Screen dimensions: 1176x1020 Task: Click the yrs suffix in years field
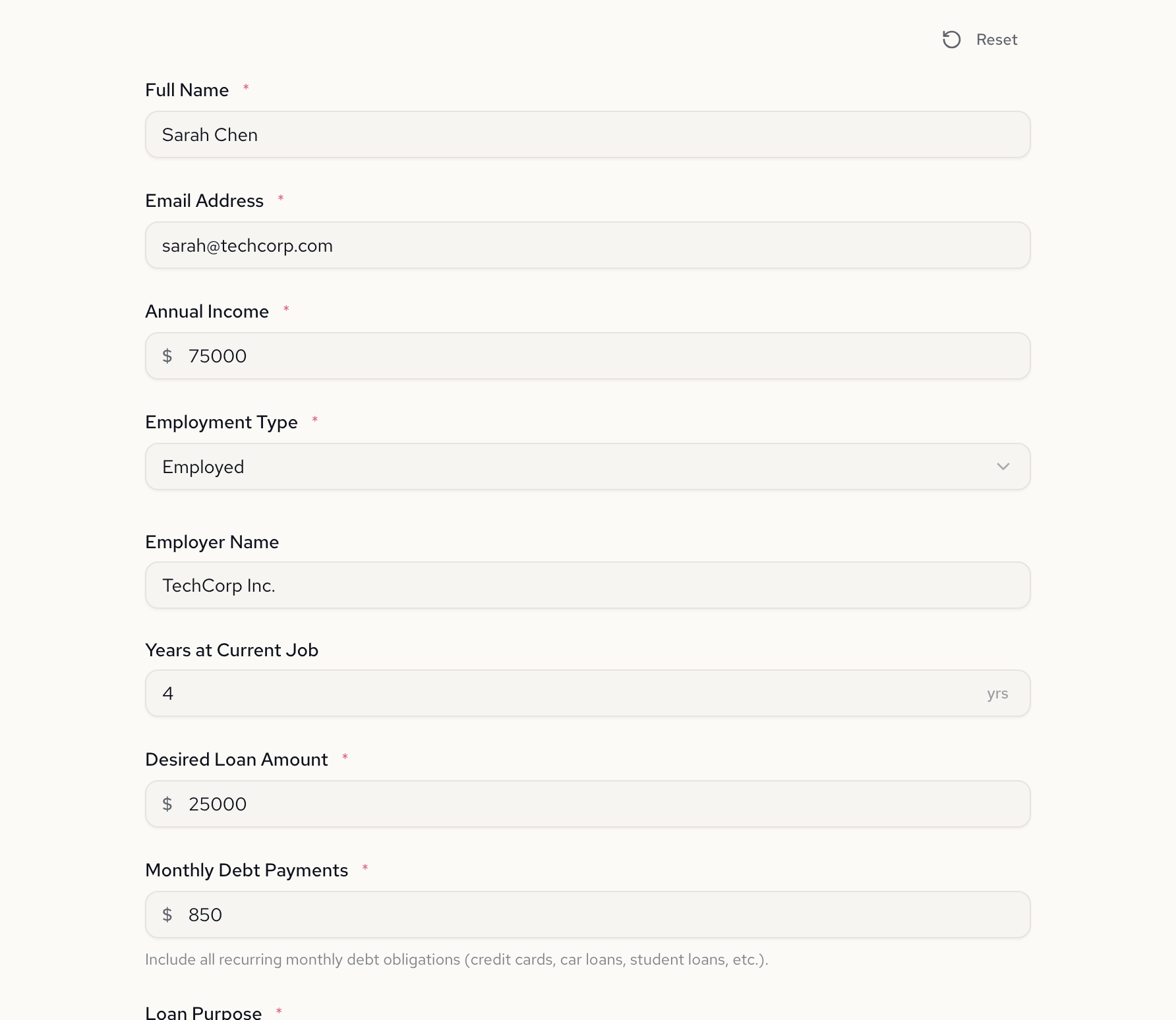(x=997, y=693)
